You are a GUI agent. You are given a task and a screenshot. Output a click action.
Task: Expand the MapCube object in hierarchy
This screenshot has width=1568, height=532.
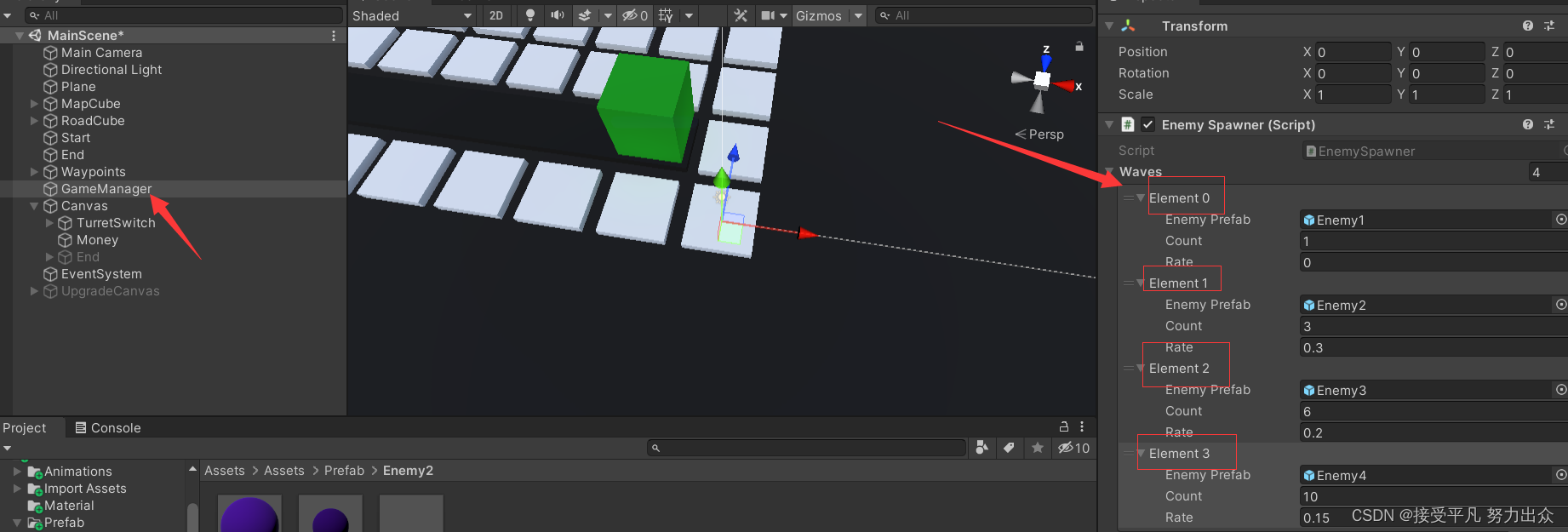tap(34, 104)
